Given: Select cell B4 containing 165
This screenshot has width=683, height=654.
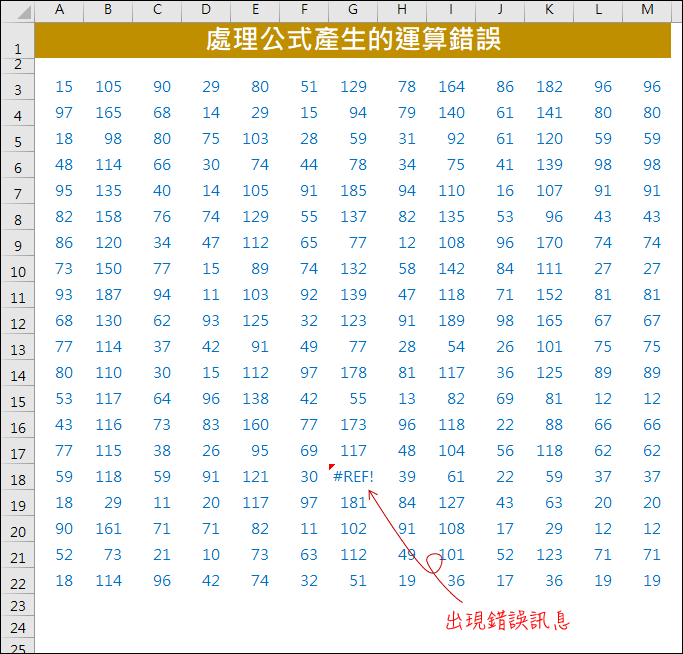Looking at the screenshot, I should [108, 113].
